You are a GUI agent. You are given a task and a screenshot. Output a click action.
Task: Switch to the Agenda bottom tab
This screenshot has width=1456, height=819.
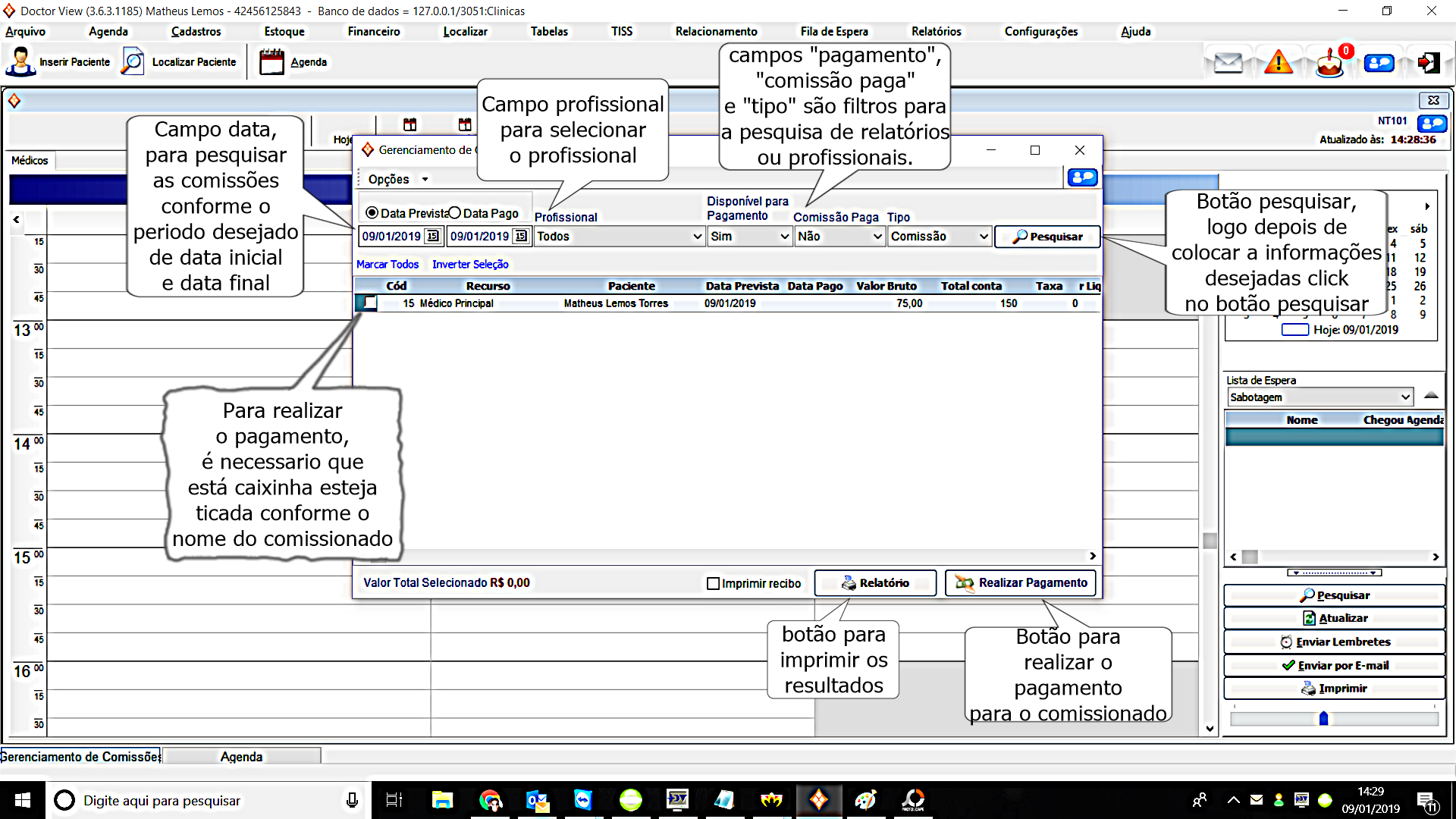click(241, 757)
